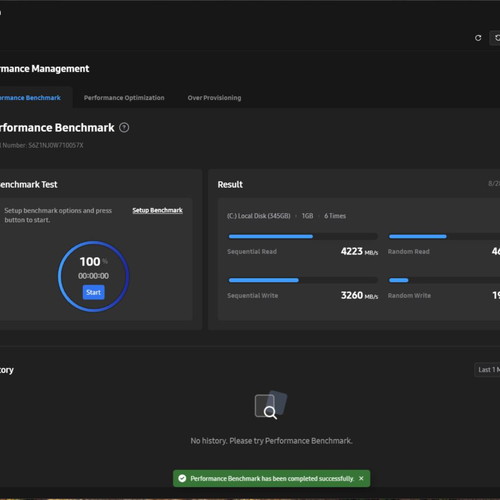Click the Random Write progress bar
This screenshot has width=500, height=500.
[444, 280]
